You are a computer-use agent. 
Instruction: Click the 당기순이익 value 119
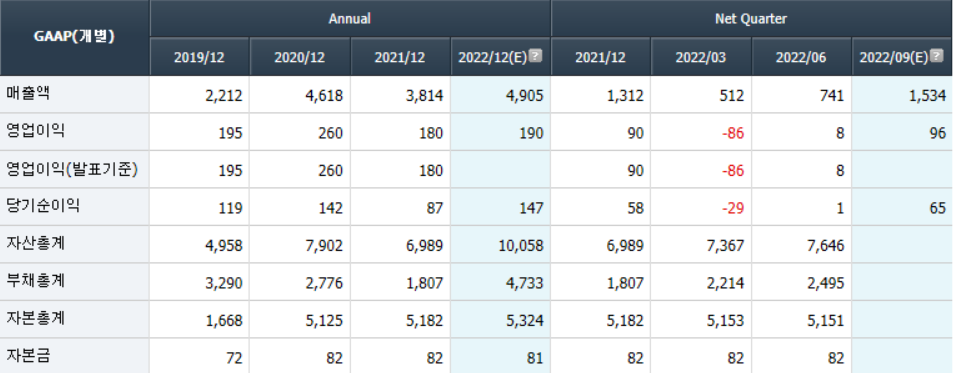click(230, 208)
